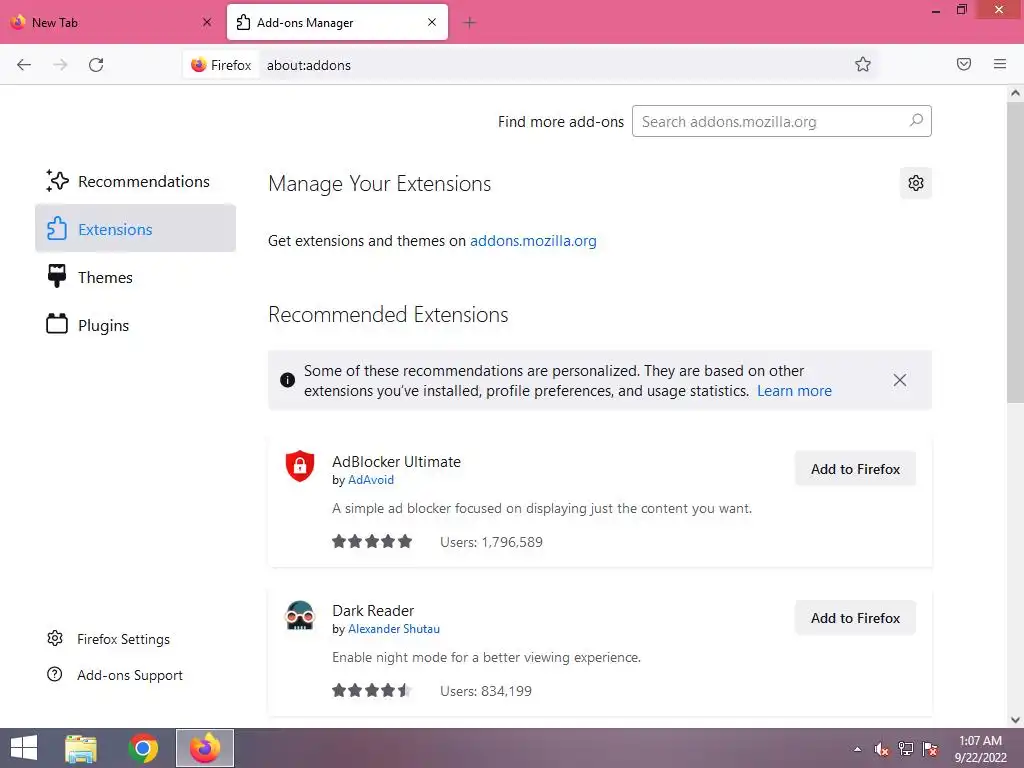The width and height of the screenshot is (1024, 768).
Task: Add Dark Reader to Firefox
Action: pos(856,618)
